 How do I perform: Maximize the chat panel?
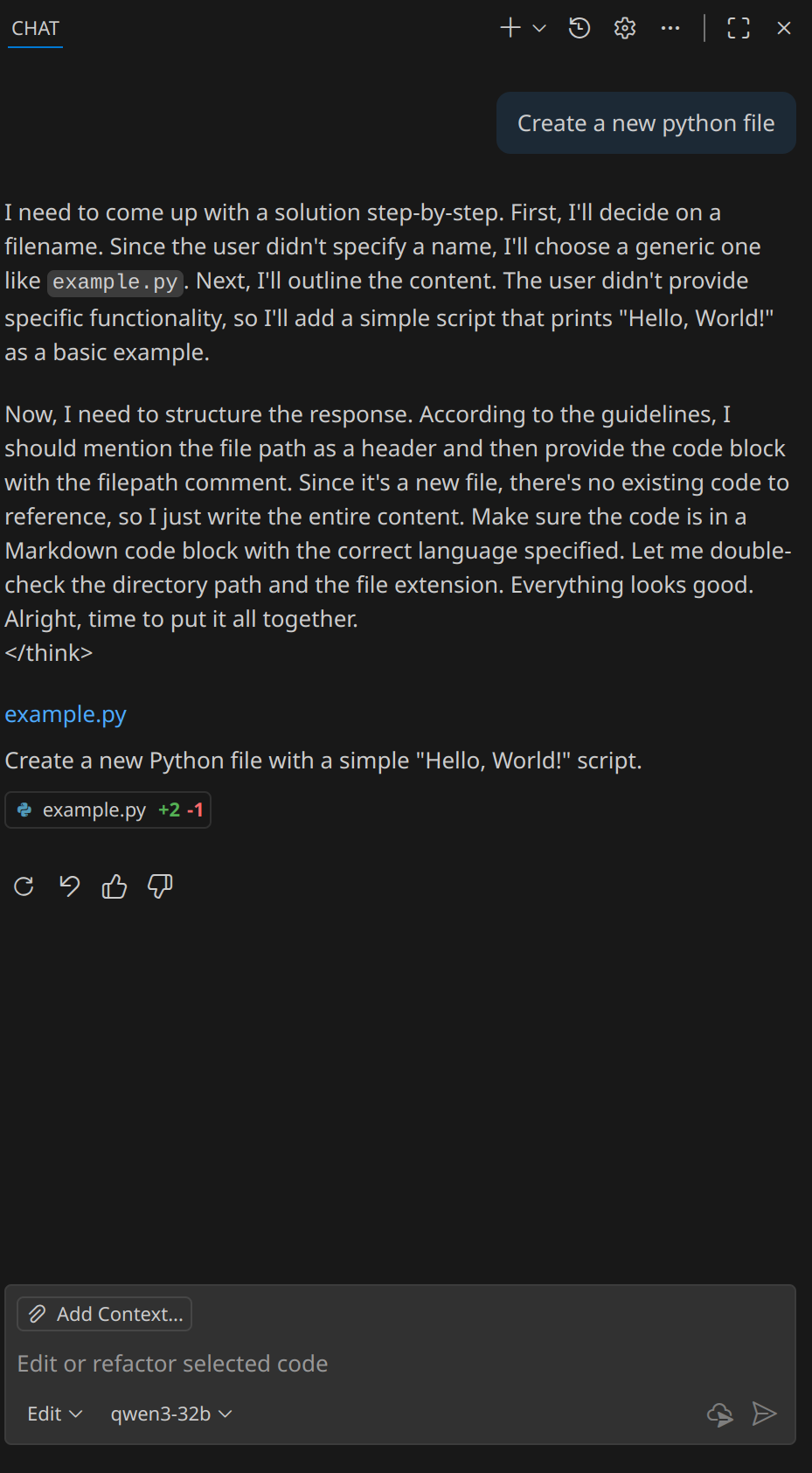coord(739,28)
